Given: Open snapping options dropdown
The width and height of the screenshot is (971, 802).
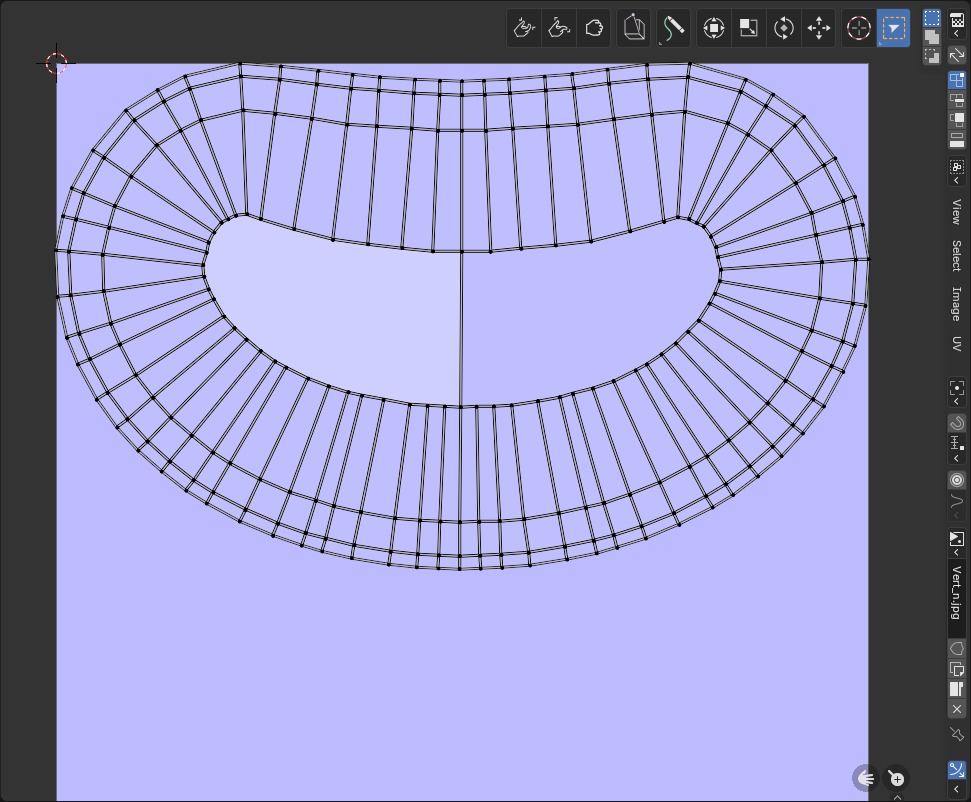Looking at the screenshot, I should click(x=957, y=448).
